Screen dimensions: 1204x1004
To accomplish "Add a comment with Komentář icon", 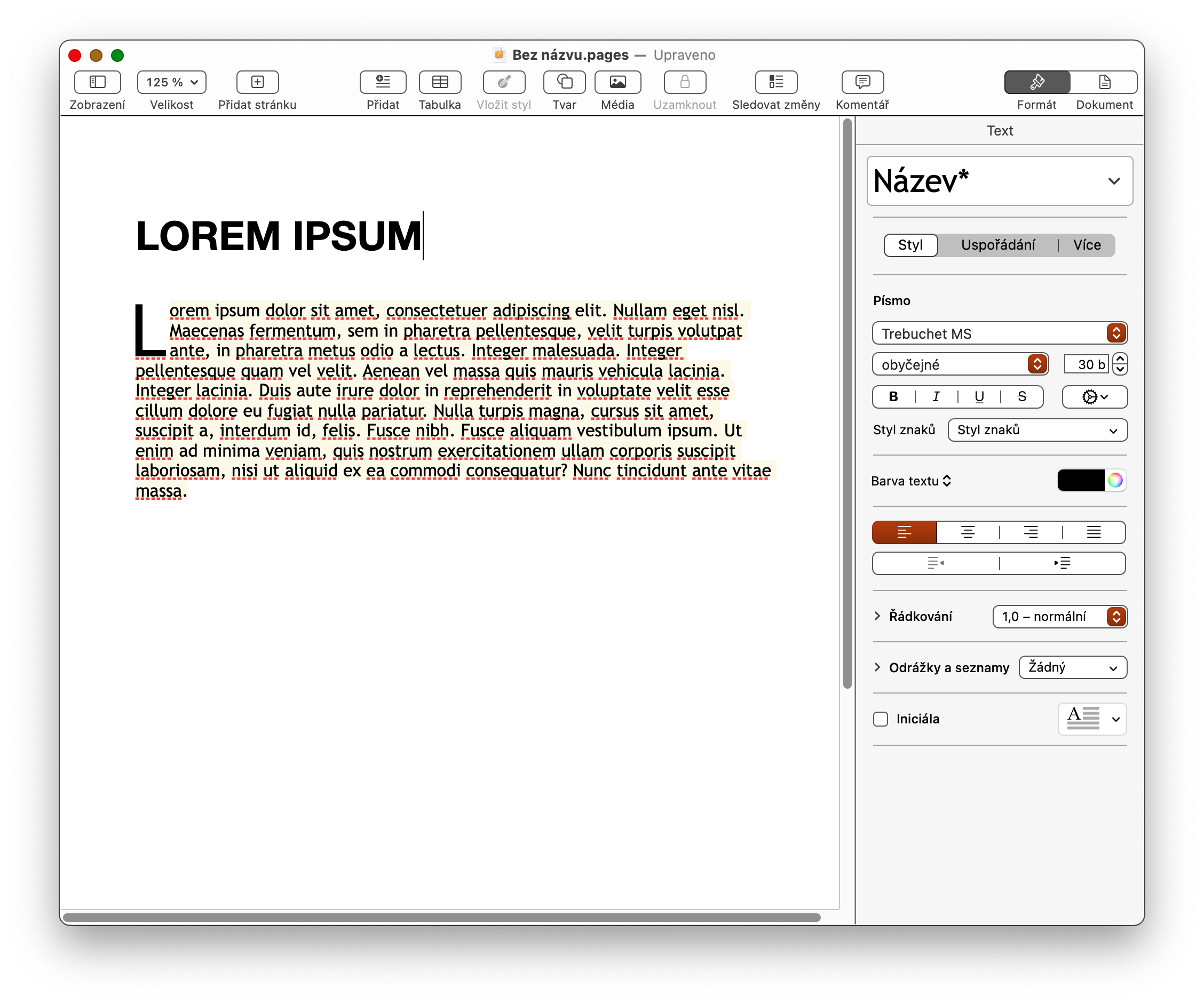I will [x=862, y=82].
